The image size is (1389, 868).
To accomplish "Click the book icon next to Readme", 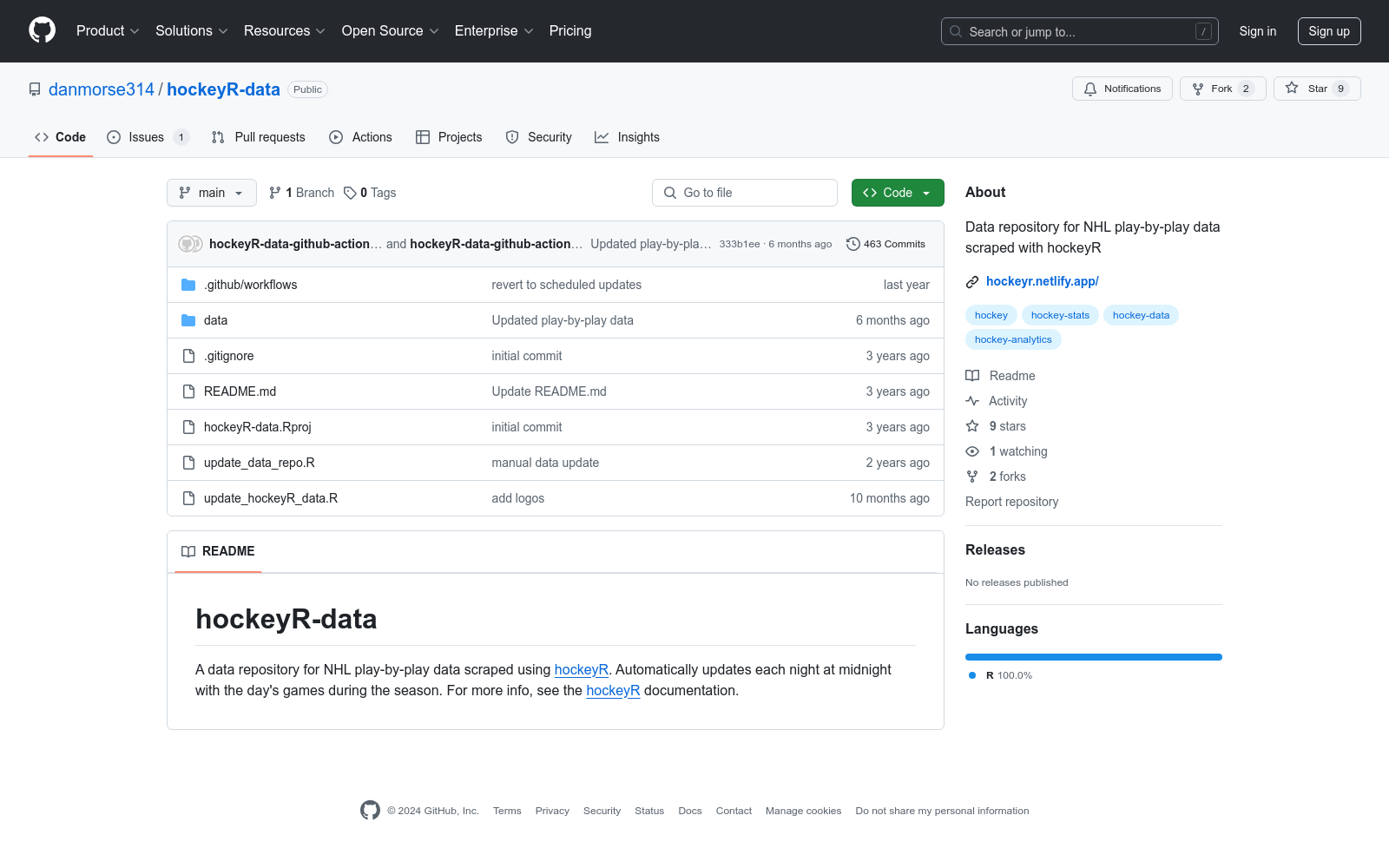I will coord(972,376).
